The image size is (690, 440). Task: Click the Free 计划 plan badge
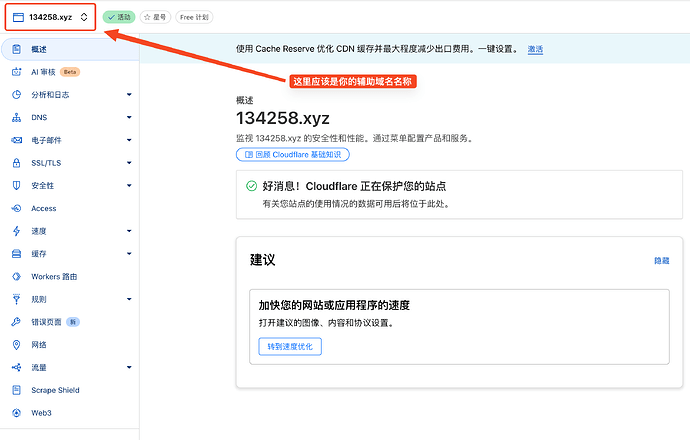click(x=194, y=17)
